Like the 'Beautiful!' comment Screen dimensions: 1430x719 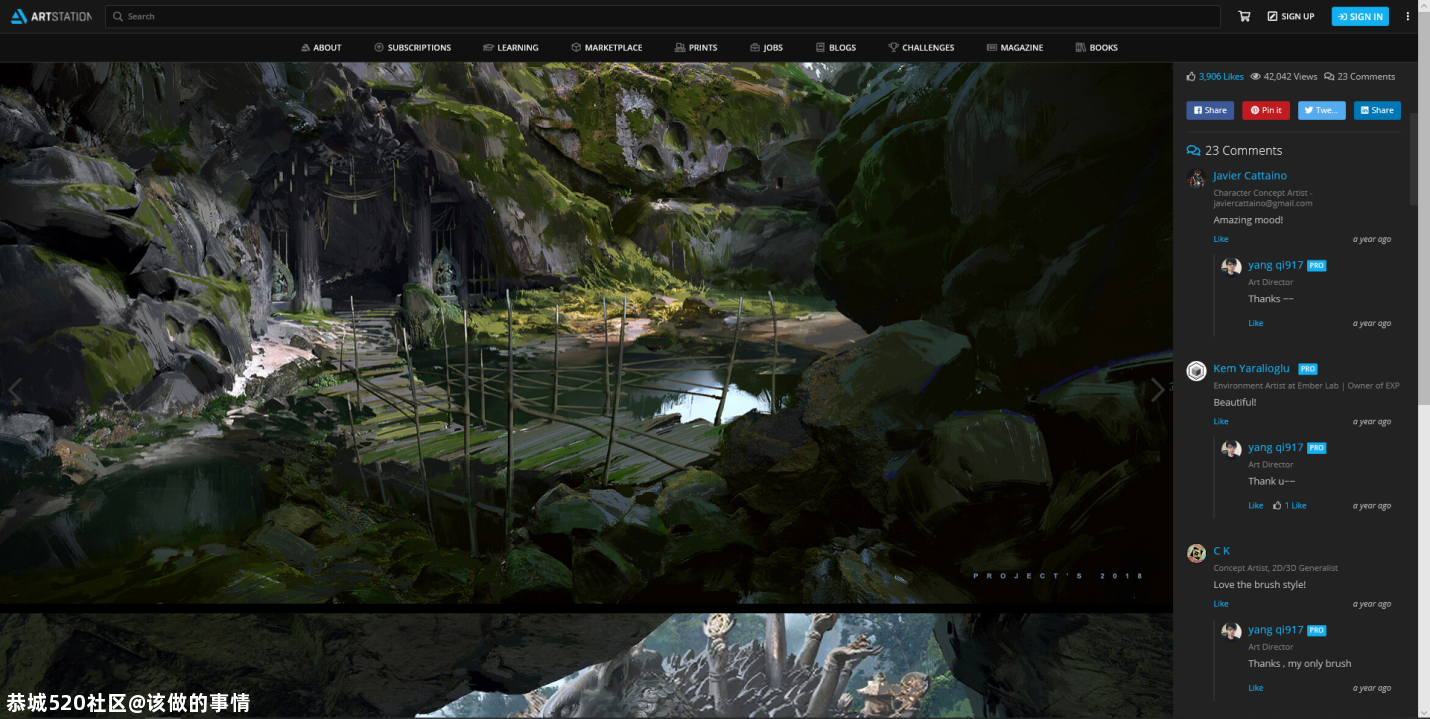[1221, 421]
